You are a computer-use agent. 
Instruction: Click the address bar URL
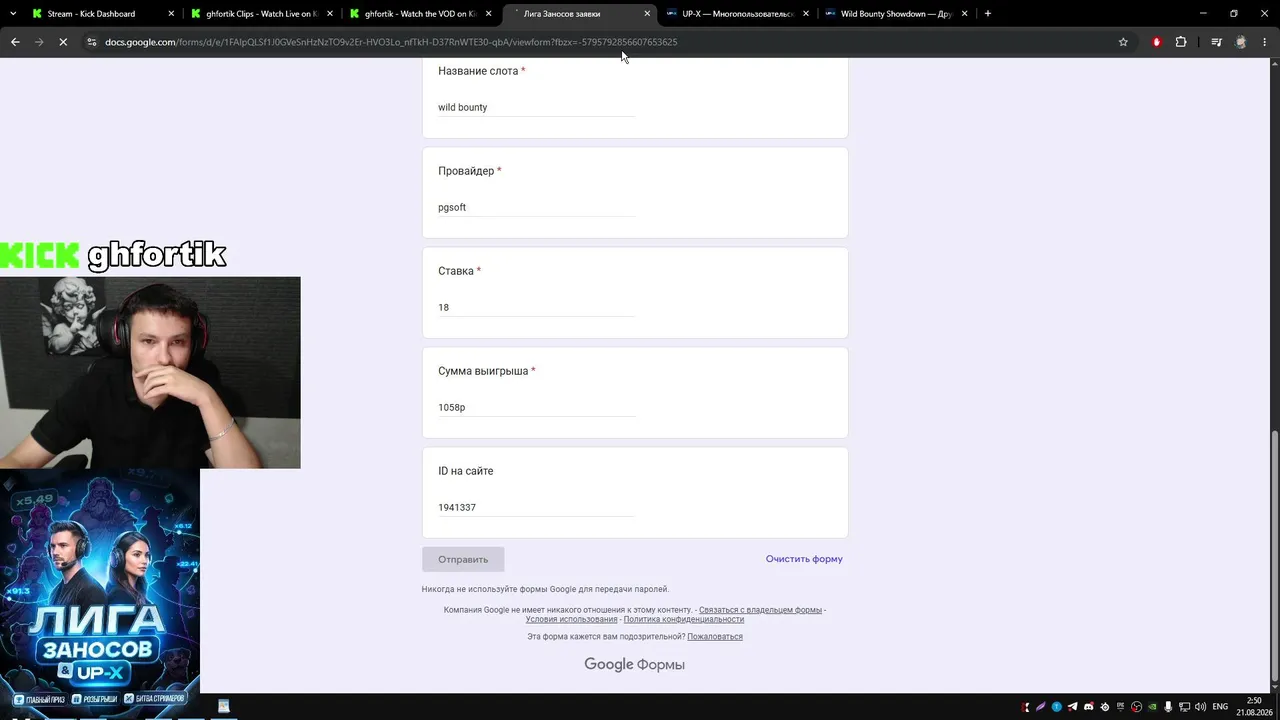[391, 42]
